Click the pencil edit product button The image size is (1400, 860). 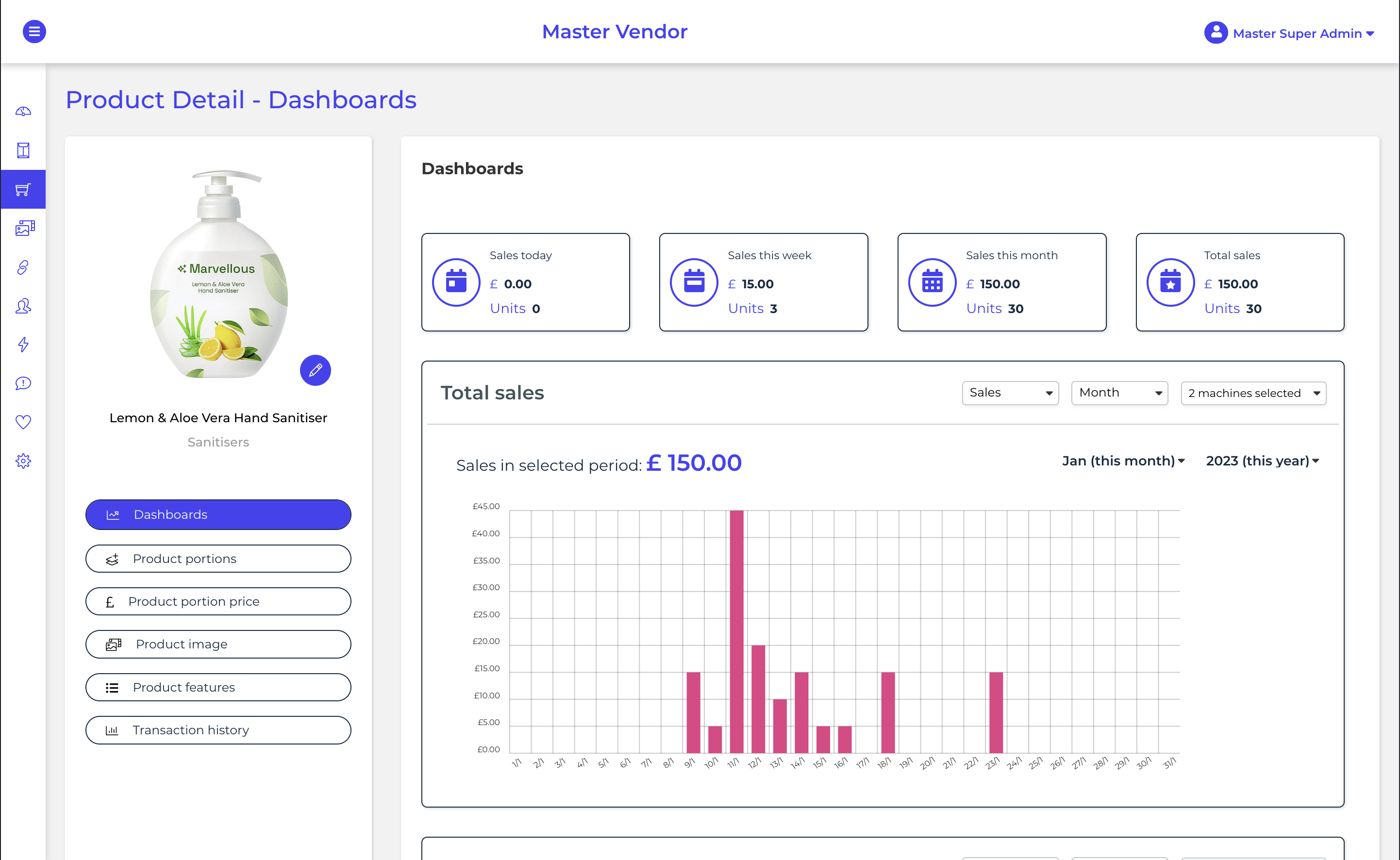(315, 371)
